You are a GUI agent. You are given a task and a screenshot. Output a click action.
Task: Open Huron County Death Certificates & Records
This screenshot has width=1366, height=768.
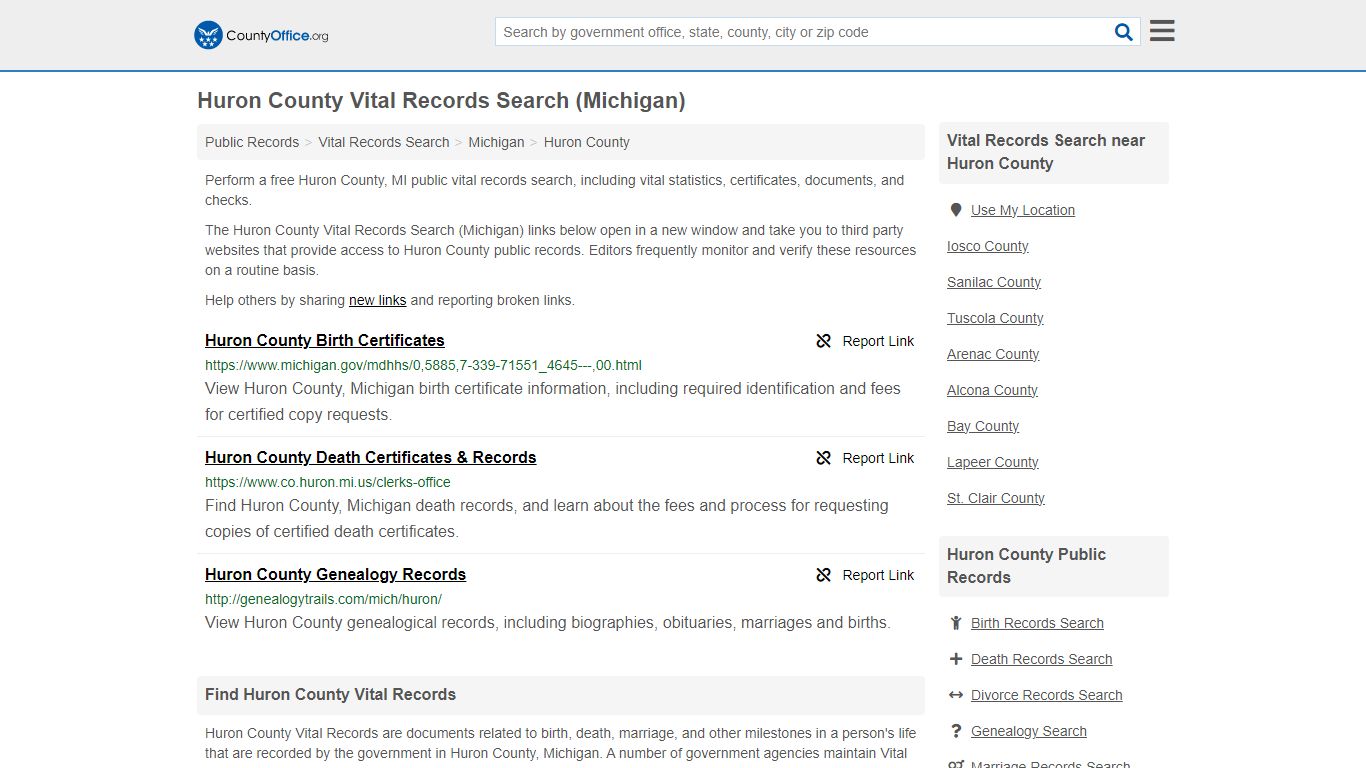click(371, 457)
